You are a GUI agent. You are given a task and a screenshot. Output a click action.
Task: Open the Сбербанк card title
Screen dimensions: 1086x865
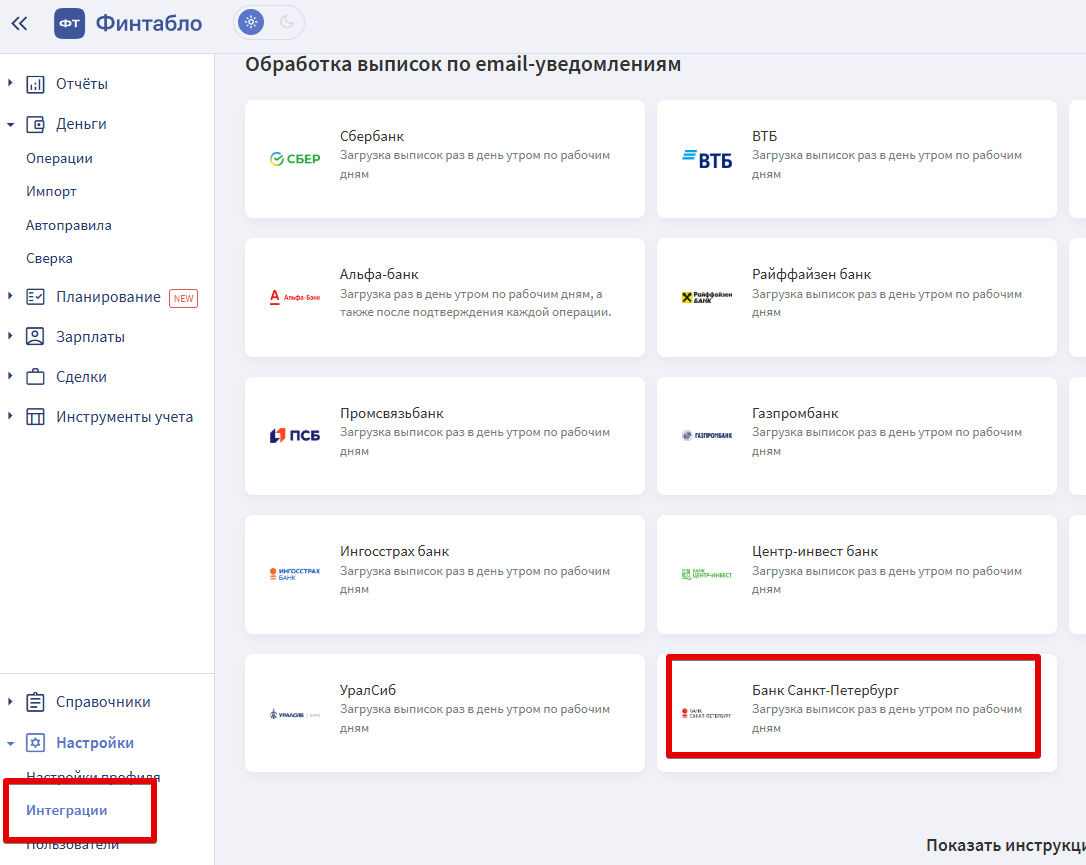point(372,136)
